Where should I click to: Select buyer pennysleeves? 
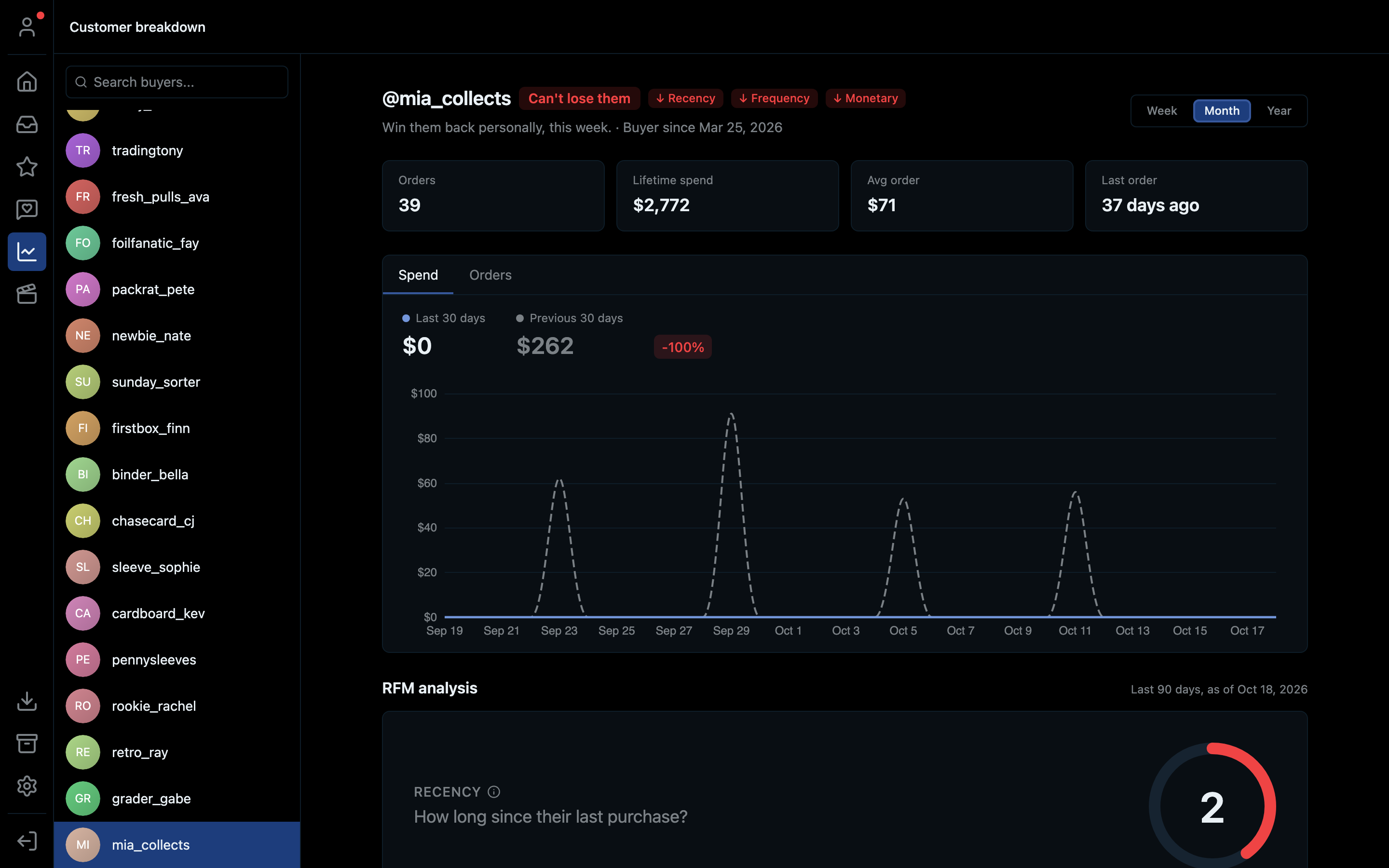[177, 660]
